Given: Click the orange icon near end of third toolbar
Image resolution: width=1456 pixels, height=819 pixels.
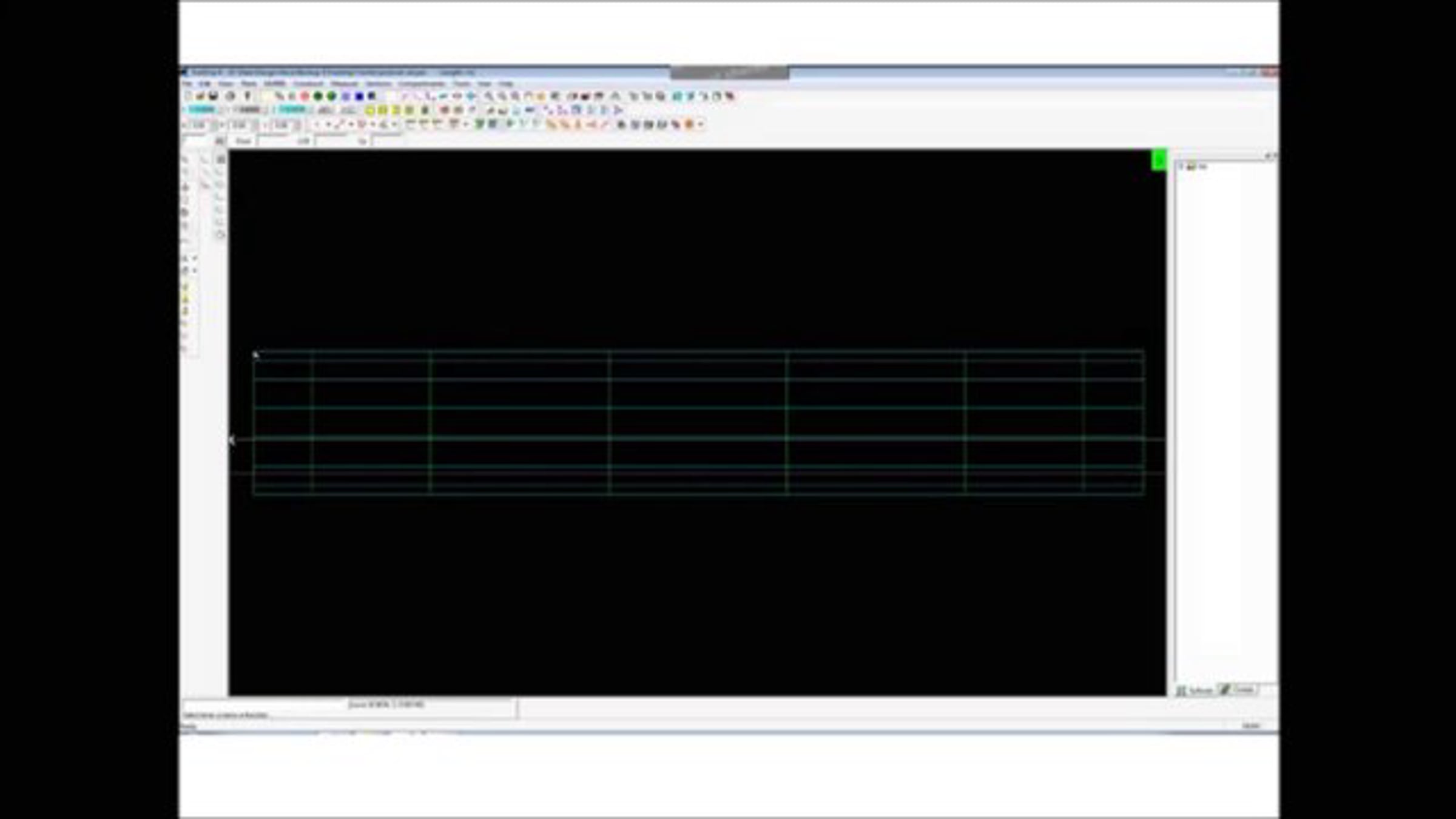Looking at the screenshot, I should click(689, 124).
